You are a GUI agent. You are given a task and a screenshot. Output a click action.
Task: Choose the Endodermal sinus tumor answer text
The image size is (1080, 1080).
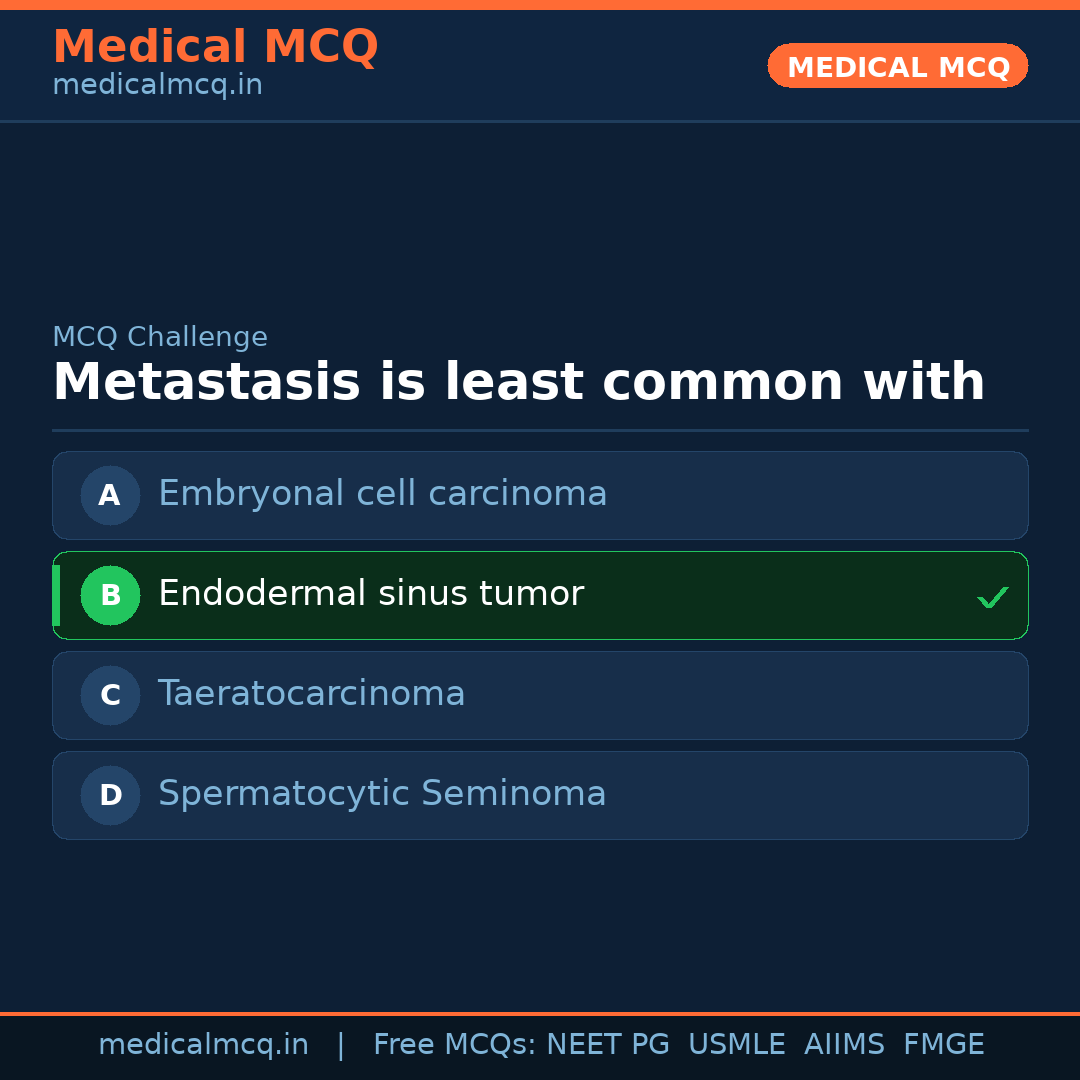coord(370,594)
